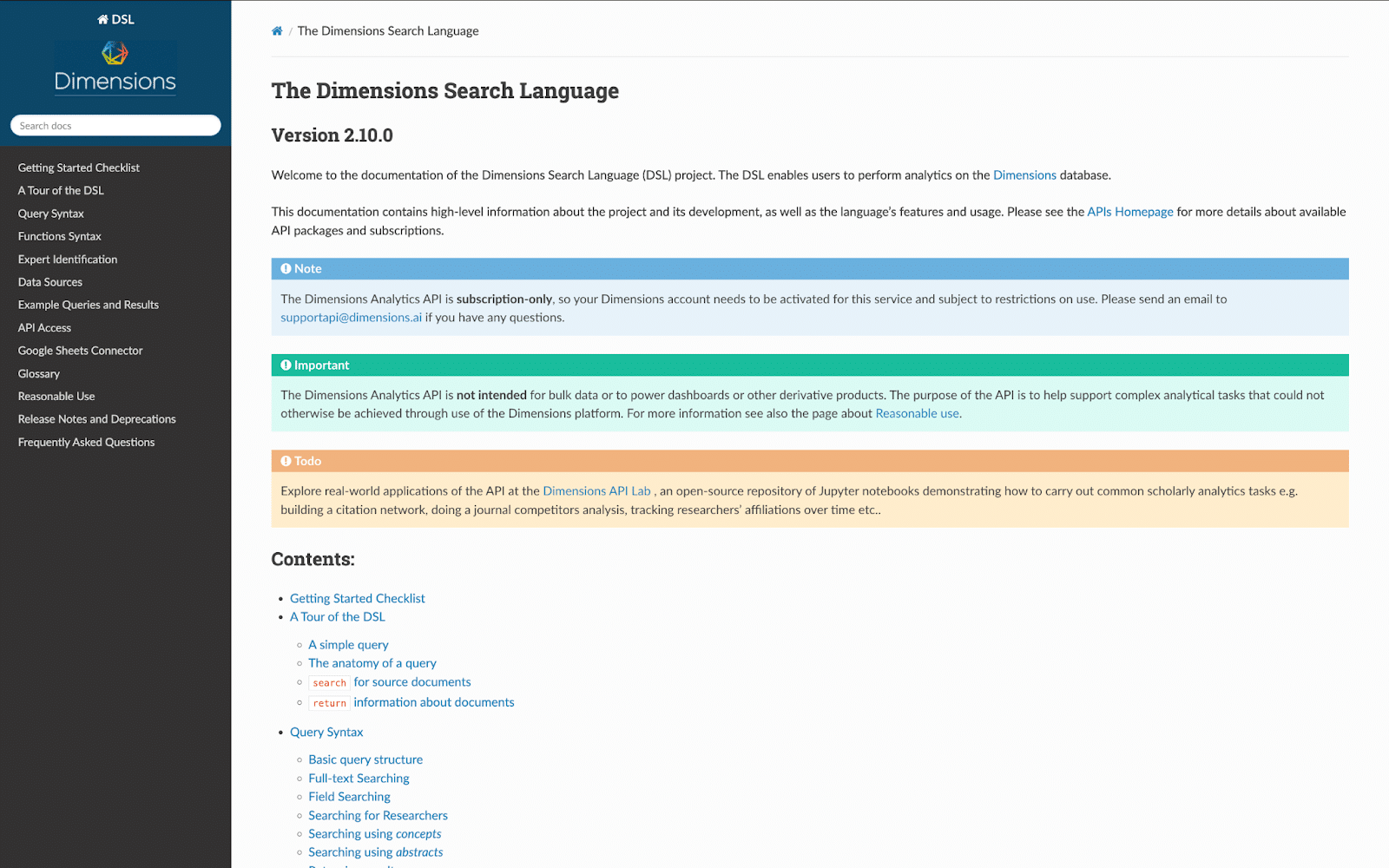This screenshot has height=868, width=1389.
Task: Open the APIs Homepage link
Action: [x=1129, y=212]
